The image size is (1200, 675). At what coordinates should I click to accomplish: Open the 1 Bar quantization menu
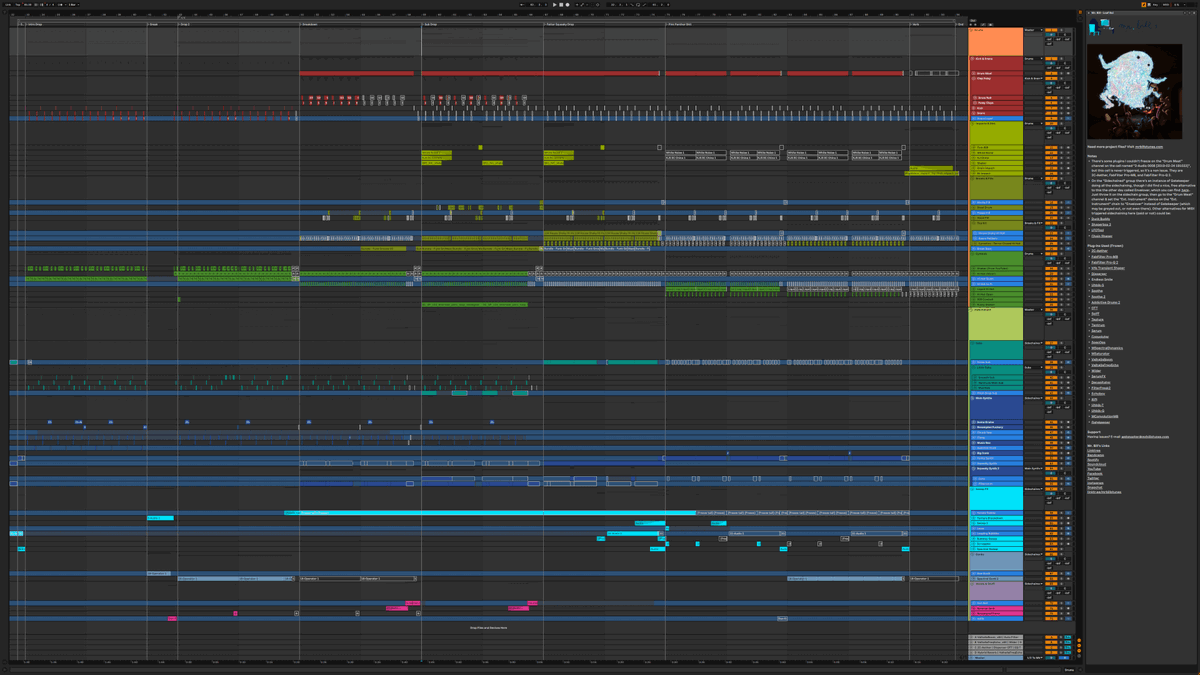point(73,5)
